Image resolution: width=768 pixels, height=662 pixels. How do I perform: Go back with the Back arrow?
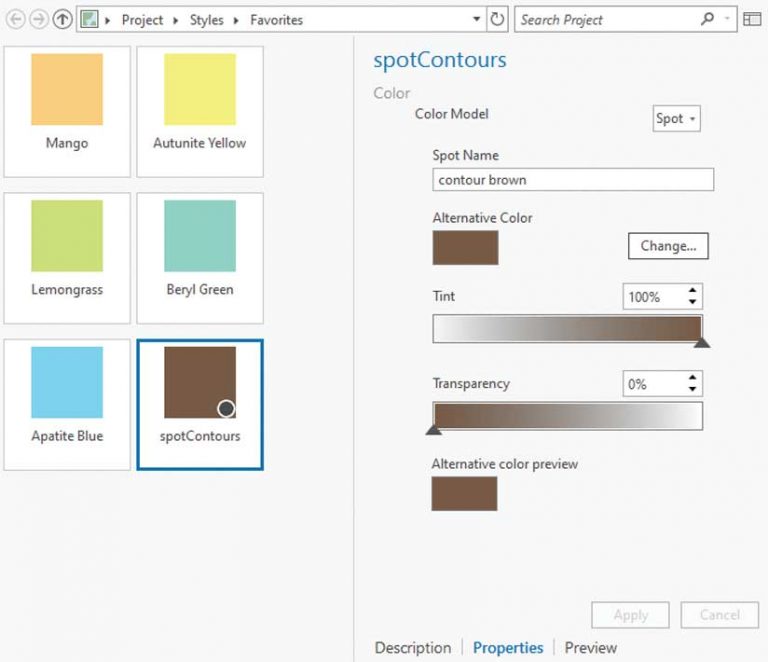click(x=15, y=20)
